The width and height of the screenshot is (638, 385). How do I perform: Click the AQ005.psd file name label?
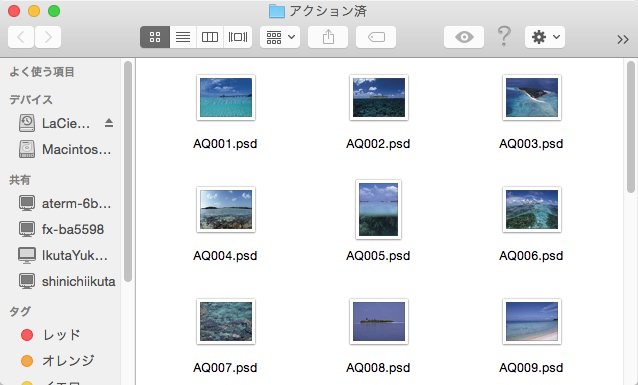(378, 256)
